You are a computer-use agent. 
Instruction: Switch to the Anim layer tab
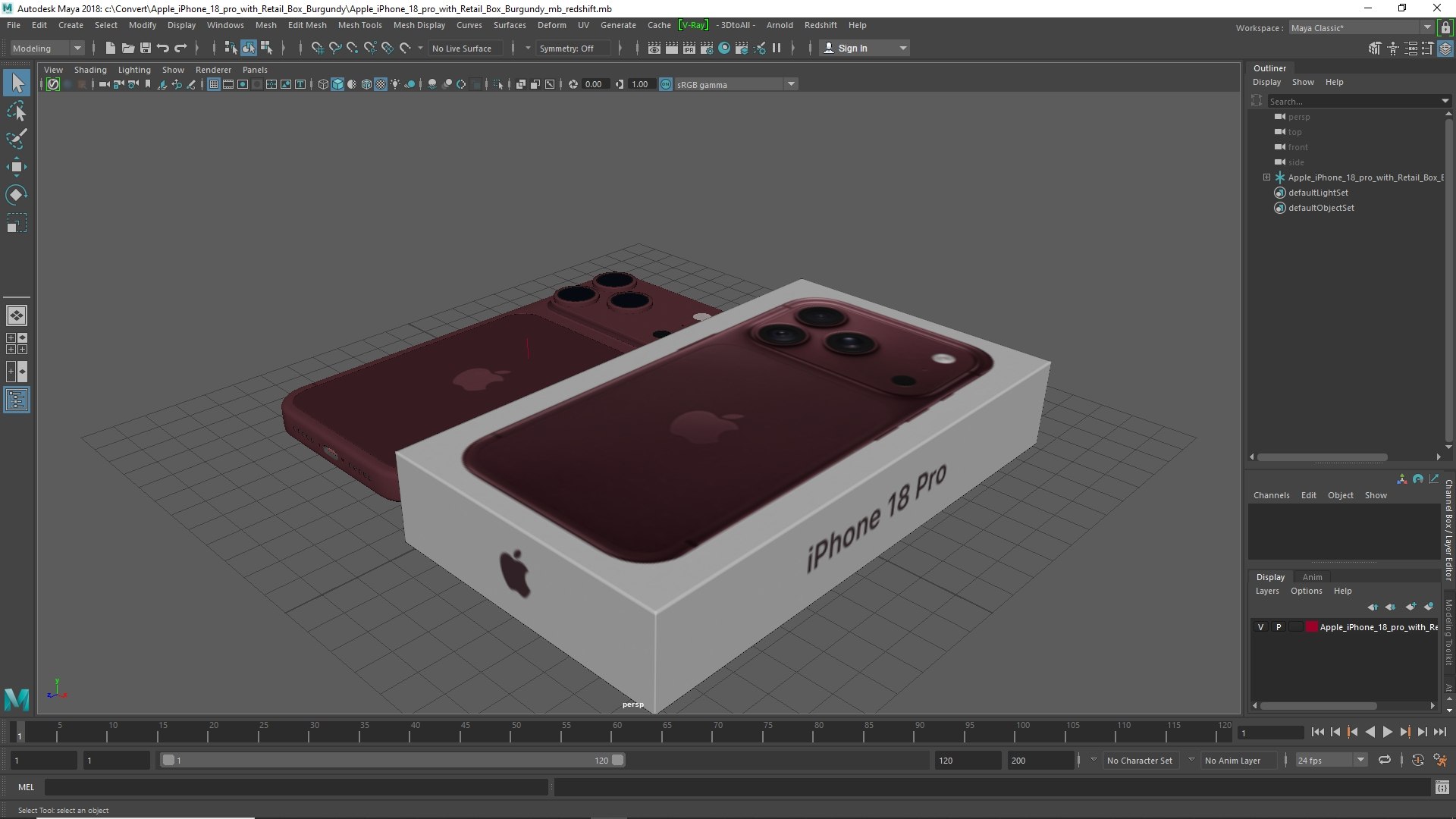point(1312,577)
